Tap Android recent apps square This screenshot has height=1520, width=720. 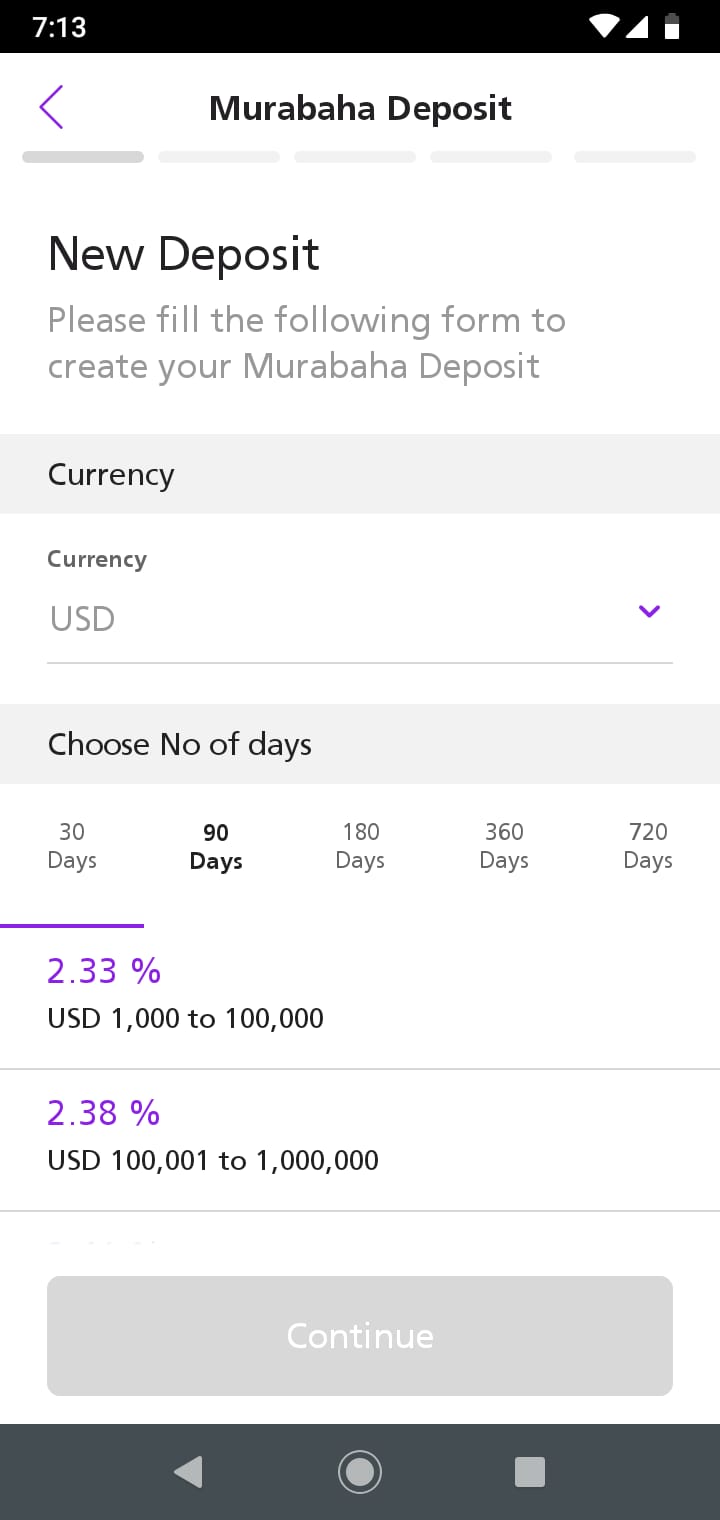click(x=529, y=1471)
